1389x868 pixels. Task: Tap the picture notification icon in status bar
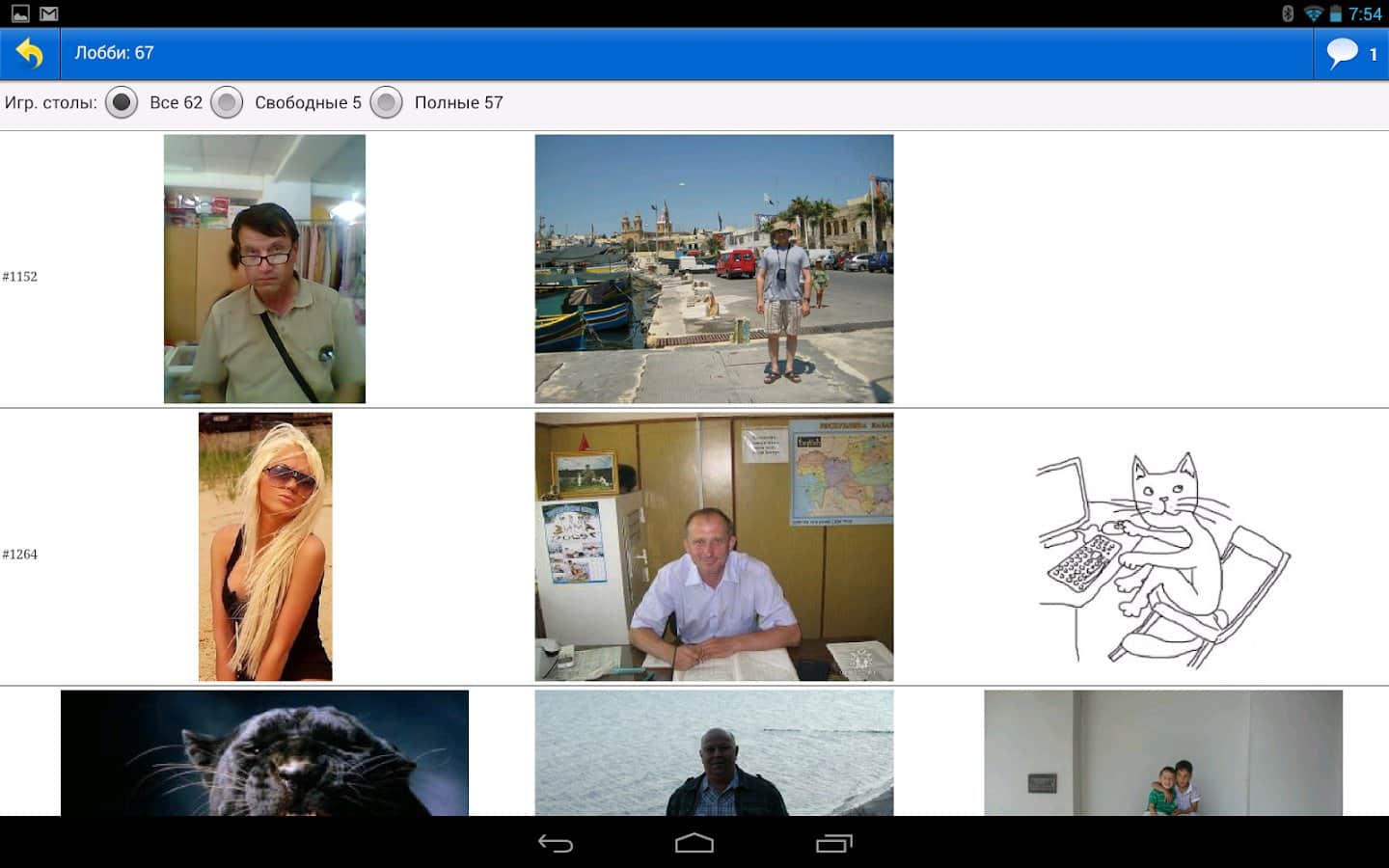pos(19,14)
